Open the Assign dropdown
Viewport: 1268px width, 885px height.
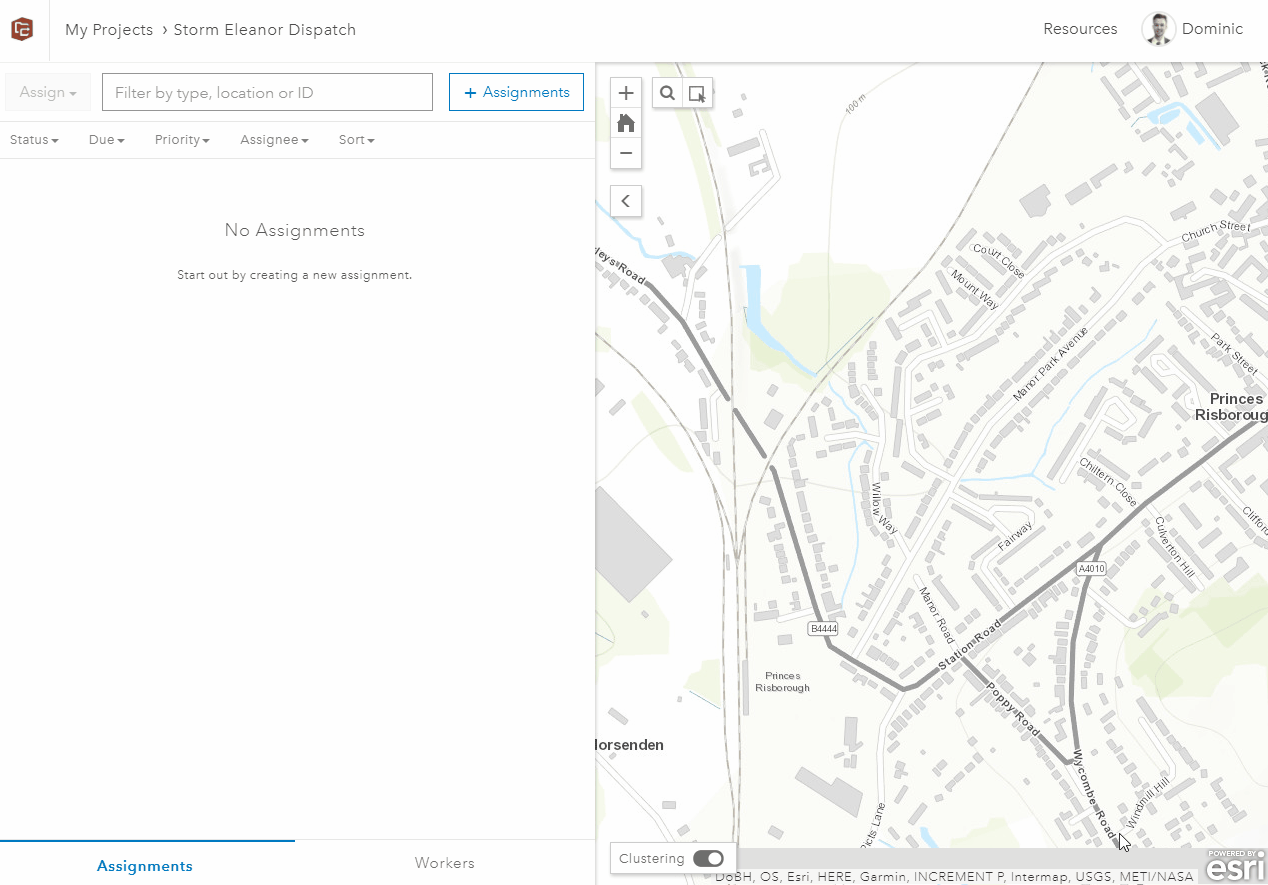point(48,92)
